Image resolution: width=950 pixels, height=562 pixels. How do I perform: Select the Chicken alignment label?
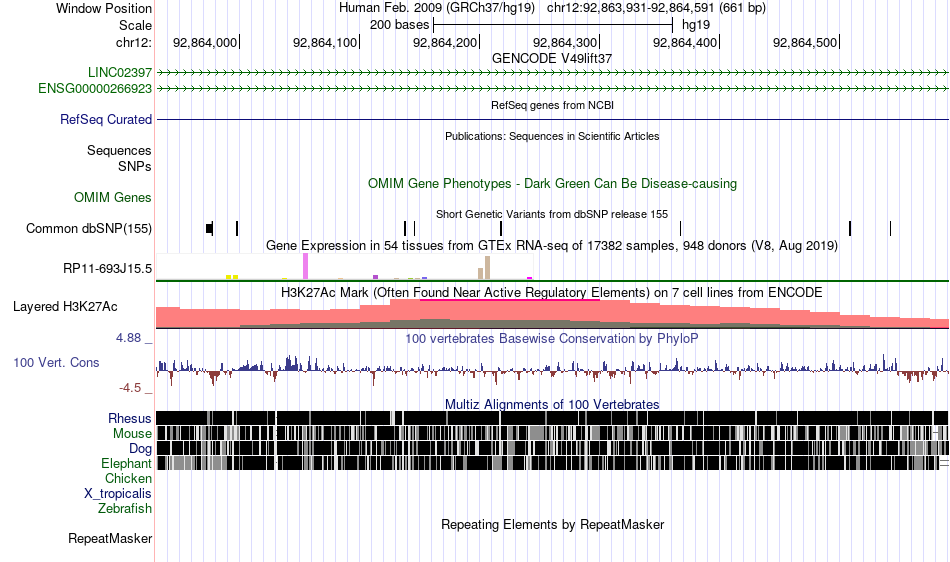click(128, 478)
